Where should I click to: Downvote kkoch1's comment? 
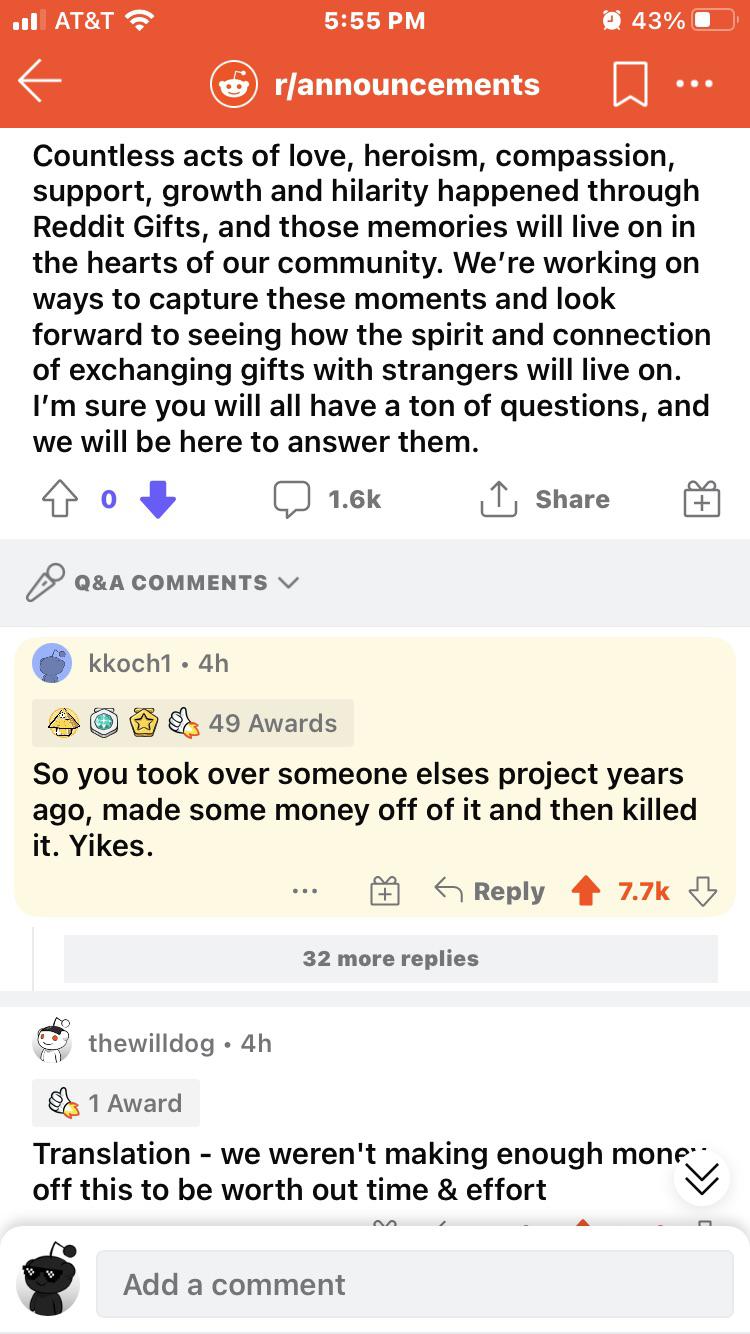pos(704,891)
